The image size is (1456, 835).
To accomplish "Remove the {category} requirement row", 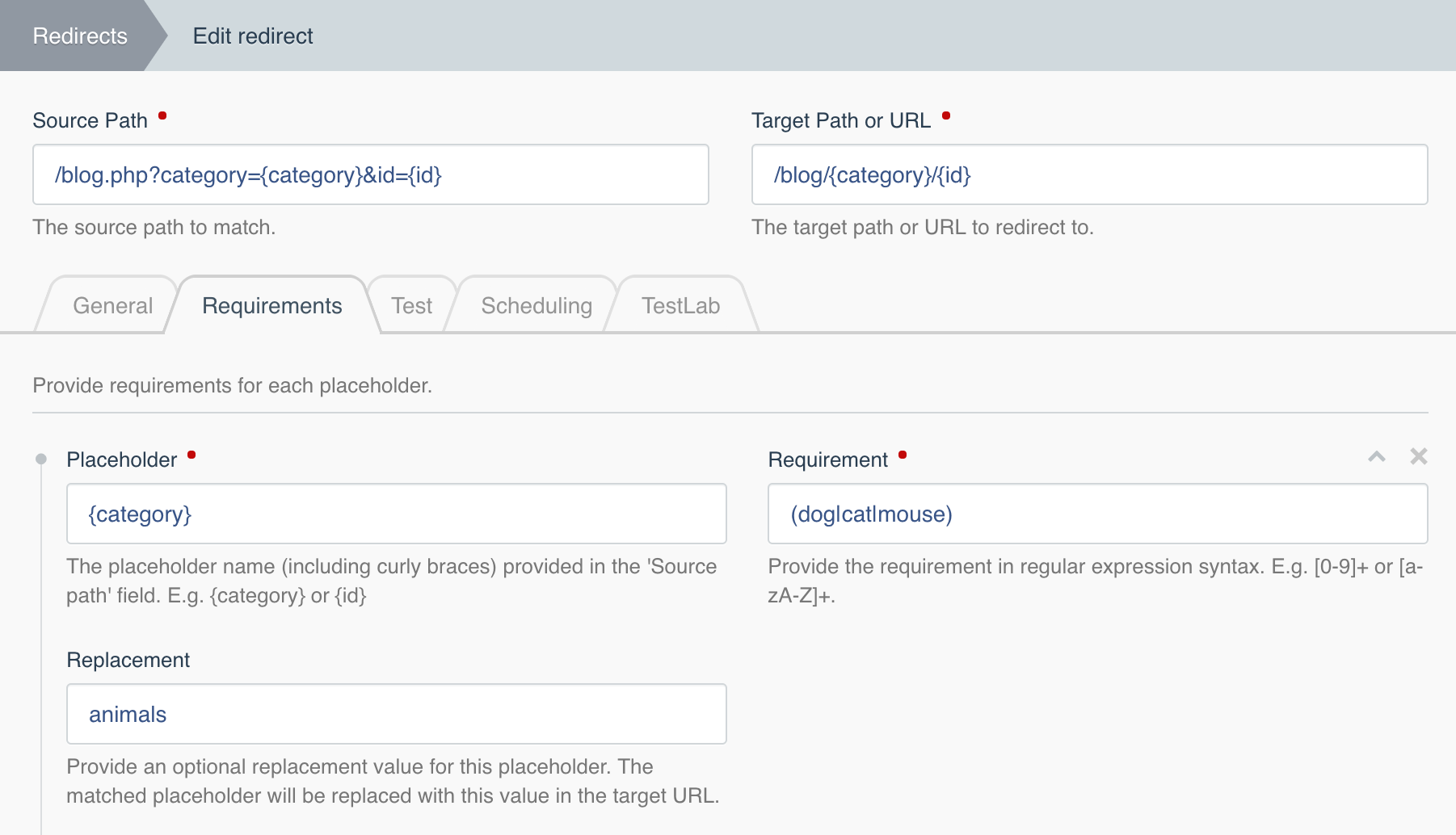I will tap(1418, 457).
